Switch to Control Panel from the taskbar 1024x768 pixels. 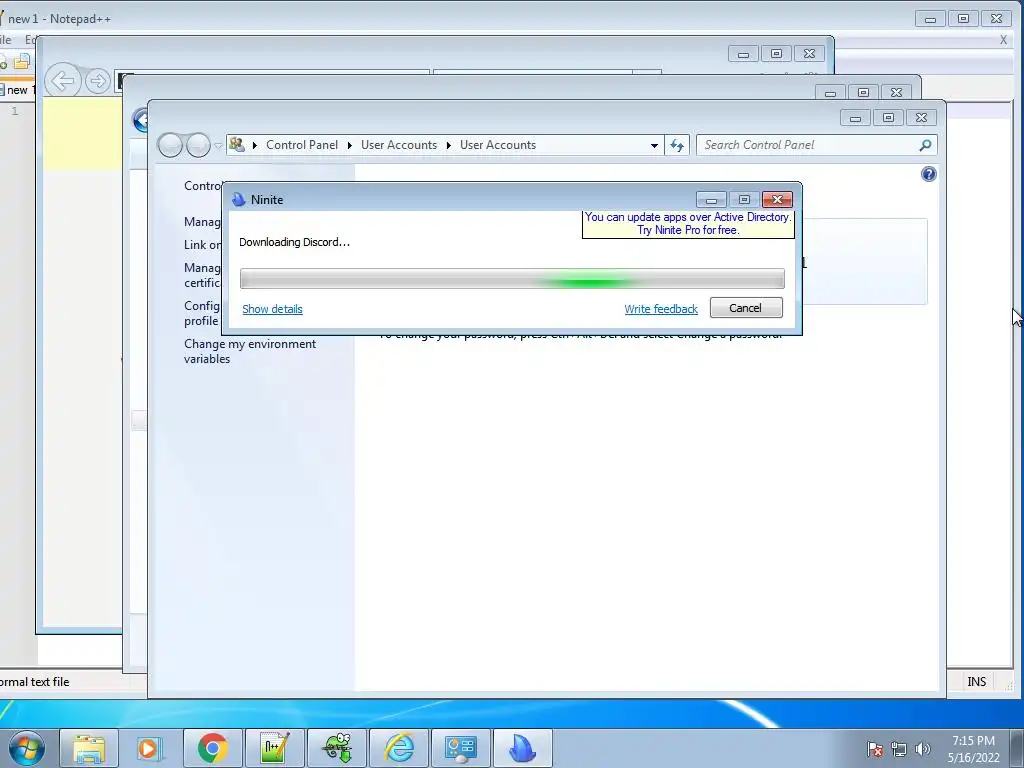click(461, 748)
